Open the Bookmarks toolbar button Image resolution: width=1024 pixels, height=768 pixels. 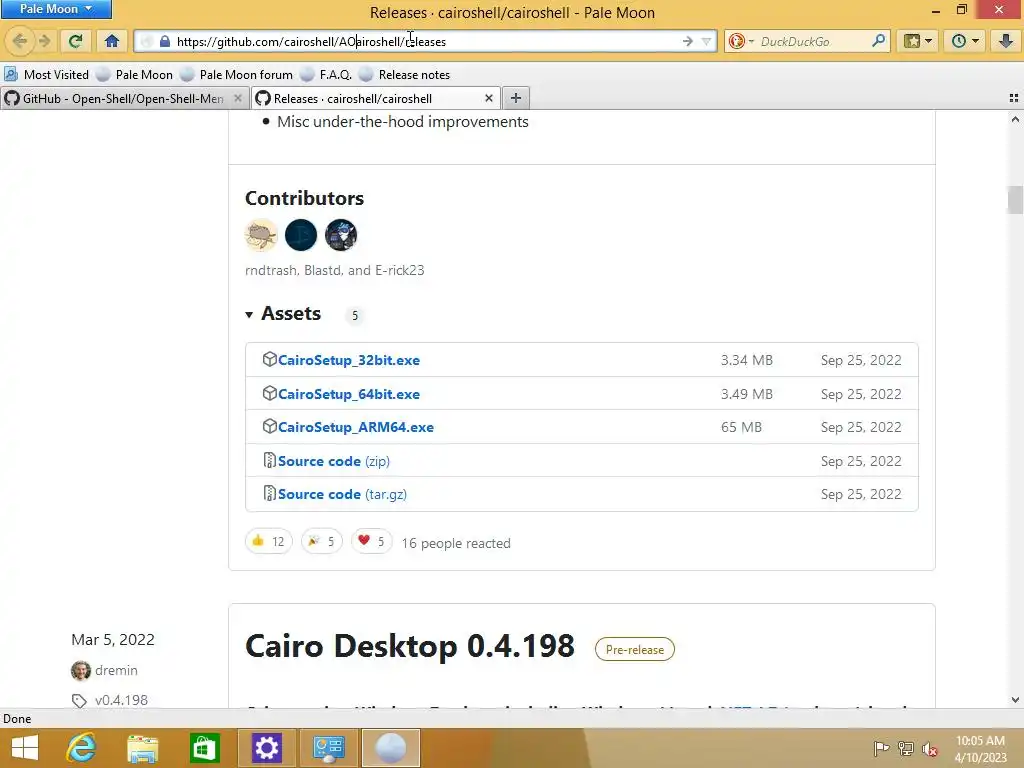pos(918,41)
